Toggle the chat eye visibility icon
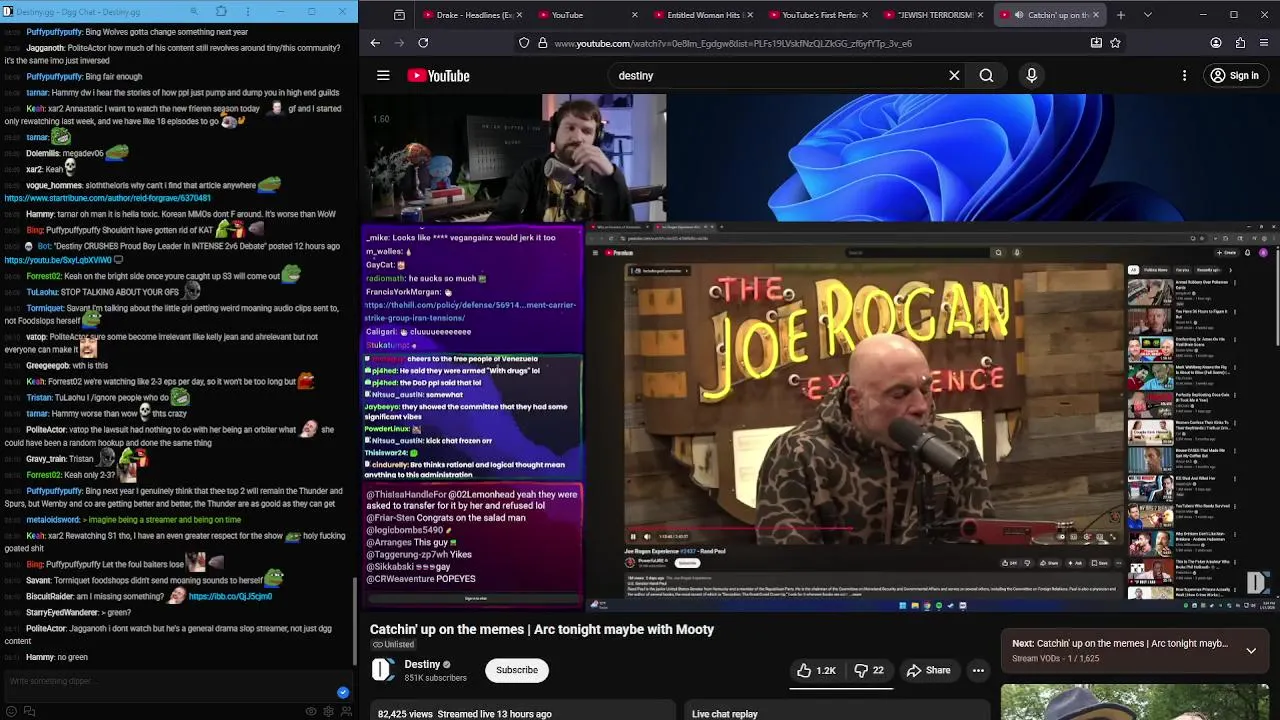Viewport: 1280px width, 720px height. pos(311,711)
